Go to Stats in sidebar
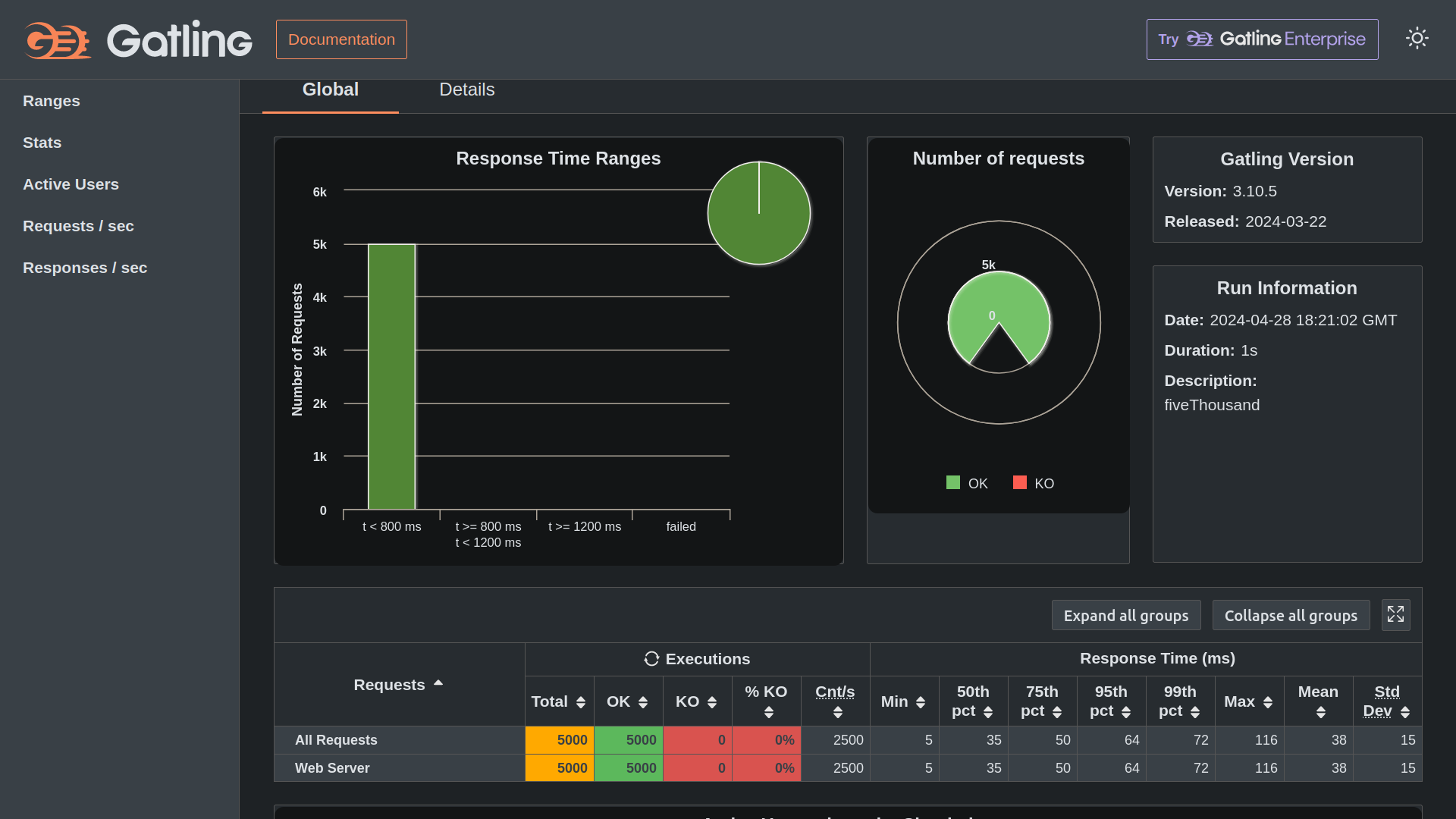 click(42, 143)
